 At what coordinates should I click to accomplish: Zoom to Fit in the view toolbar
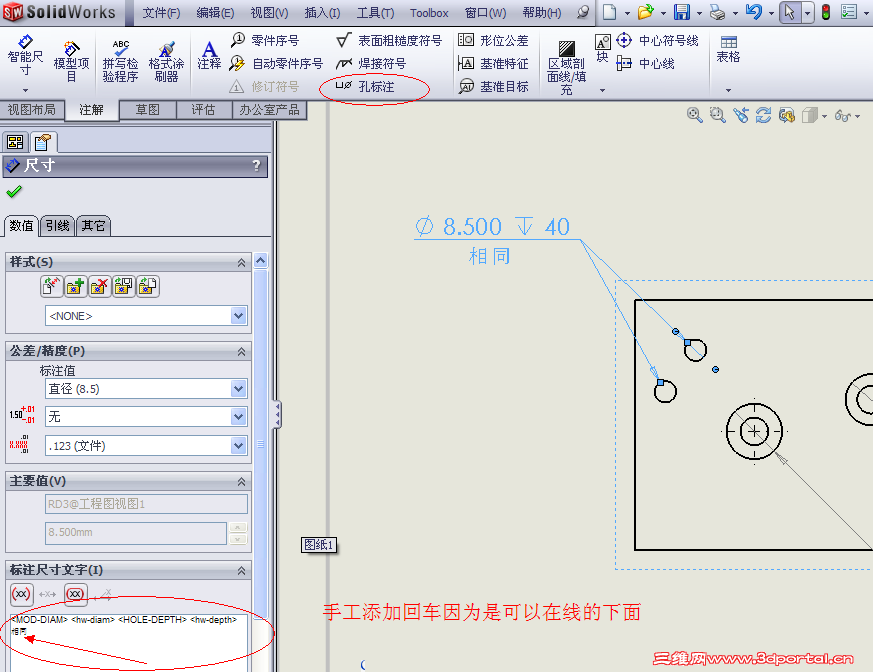tap(694, 115)
